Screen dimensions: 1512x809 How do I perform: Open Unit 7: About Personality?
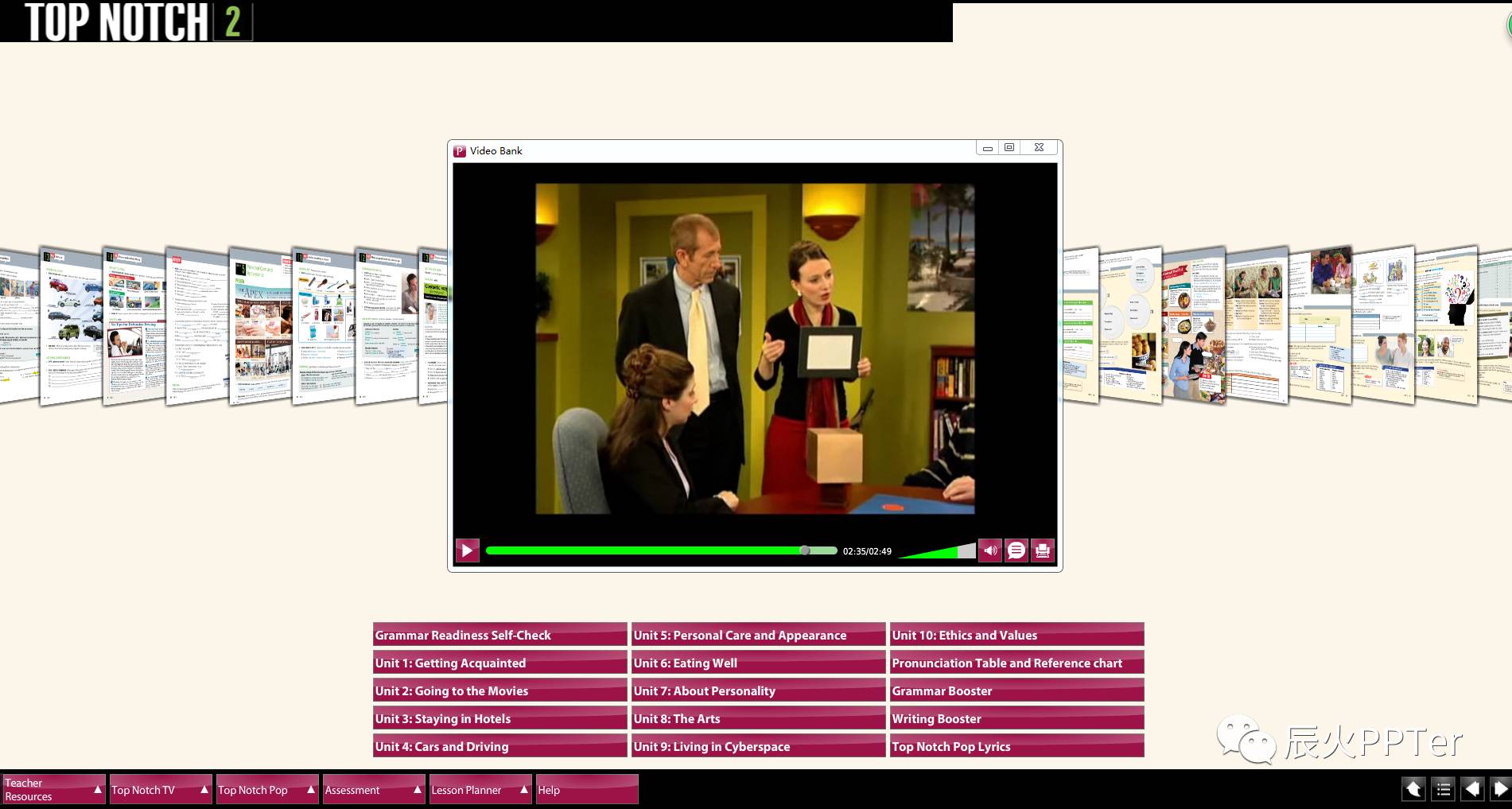pos(758,690)
